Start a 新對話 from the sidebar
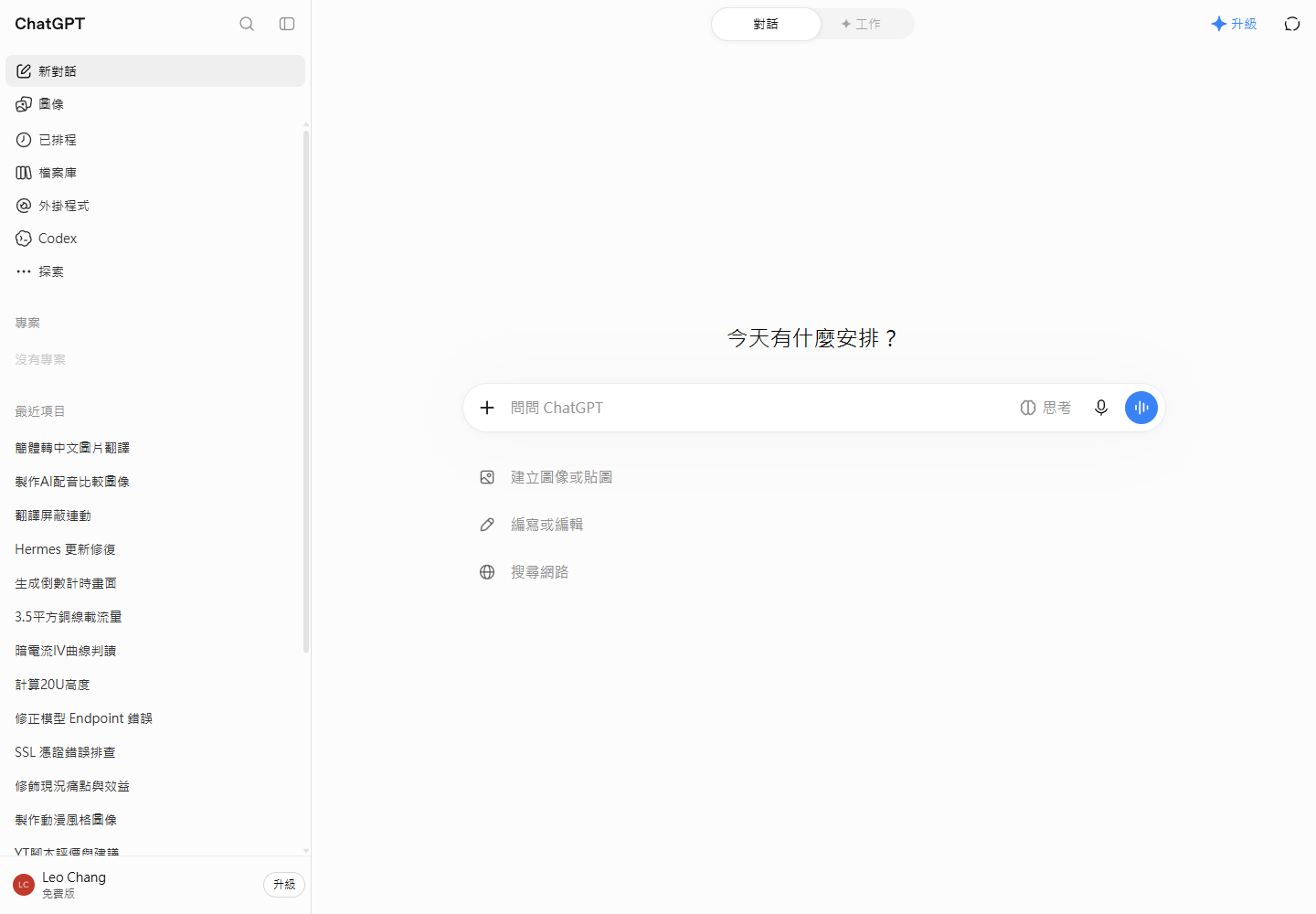 [x=155, y=71]
